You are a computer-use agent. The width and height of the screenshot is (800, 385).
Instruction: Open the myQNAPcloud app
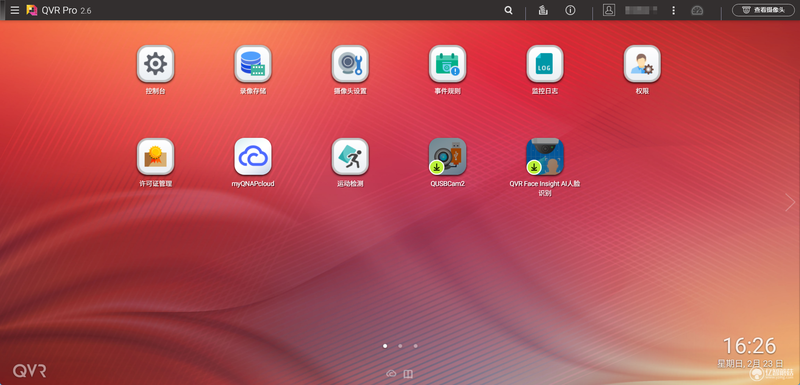pos(253,157)
